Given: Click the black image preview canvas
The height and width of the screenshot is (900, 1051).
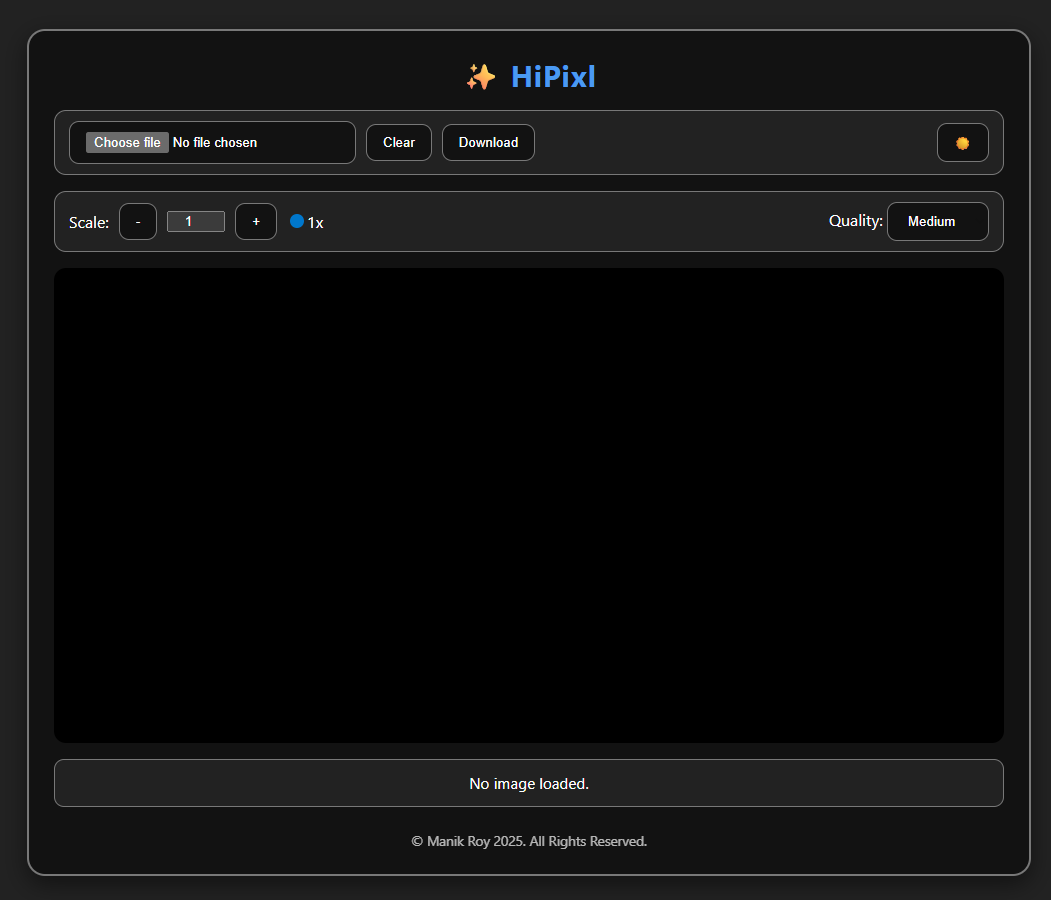Looking at the screenshot, I should tap(529, 504).
